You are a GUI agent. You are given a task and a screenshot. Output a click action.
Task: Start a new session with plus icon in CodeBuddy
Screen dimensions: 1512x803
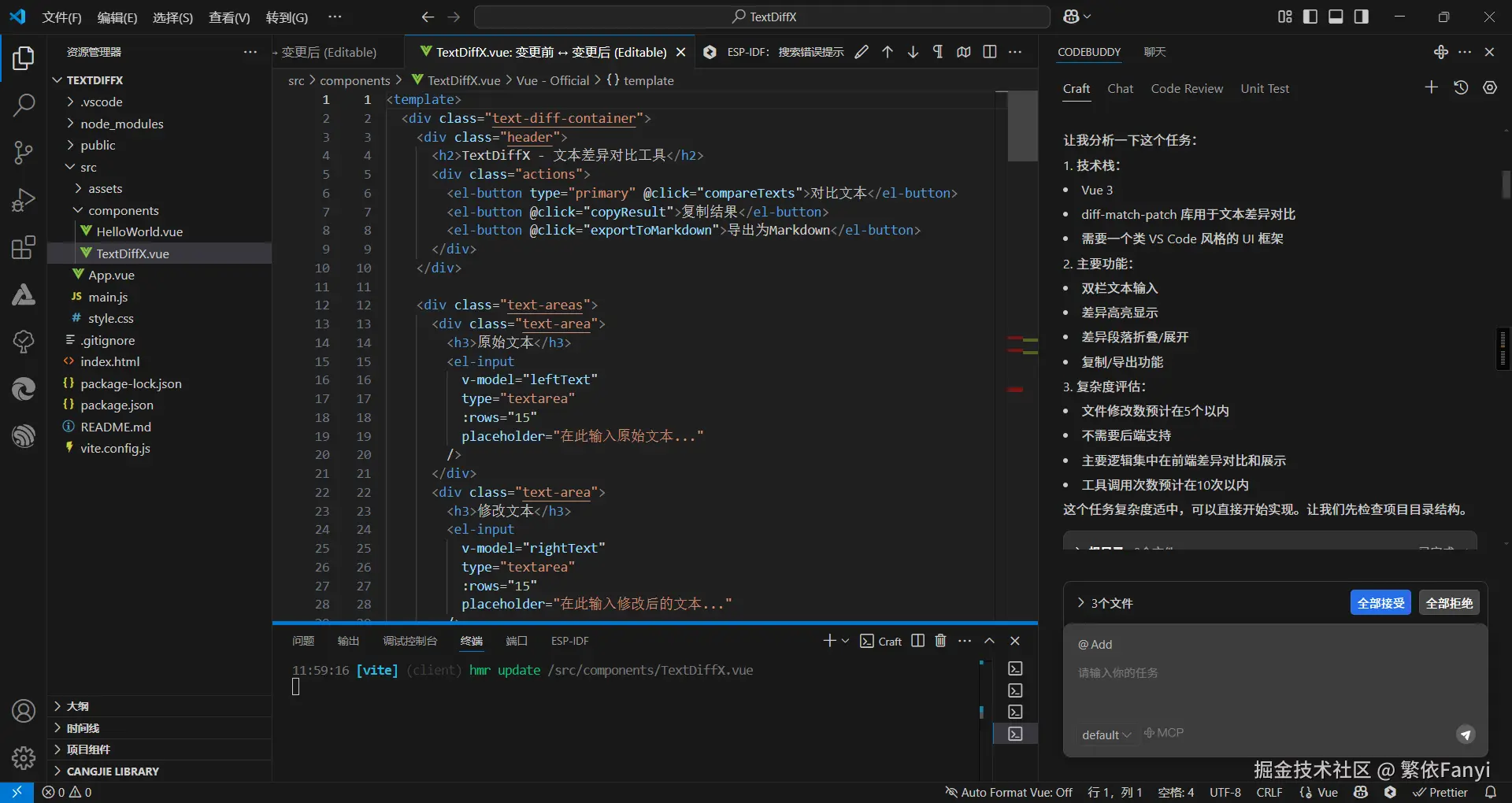[x=1431, y=87]
